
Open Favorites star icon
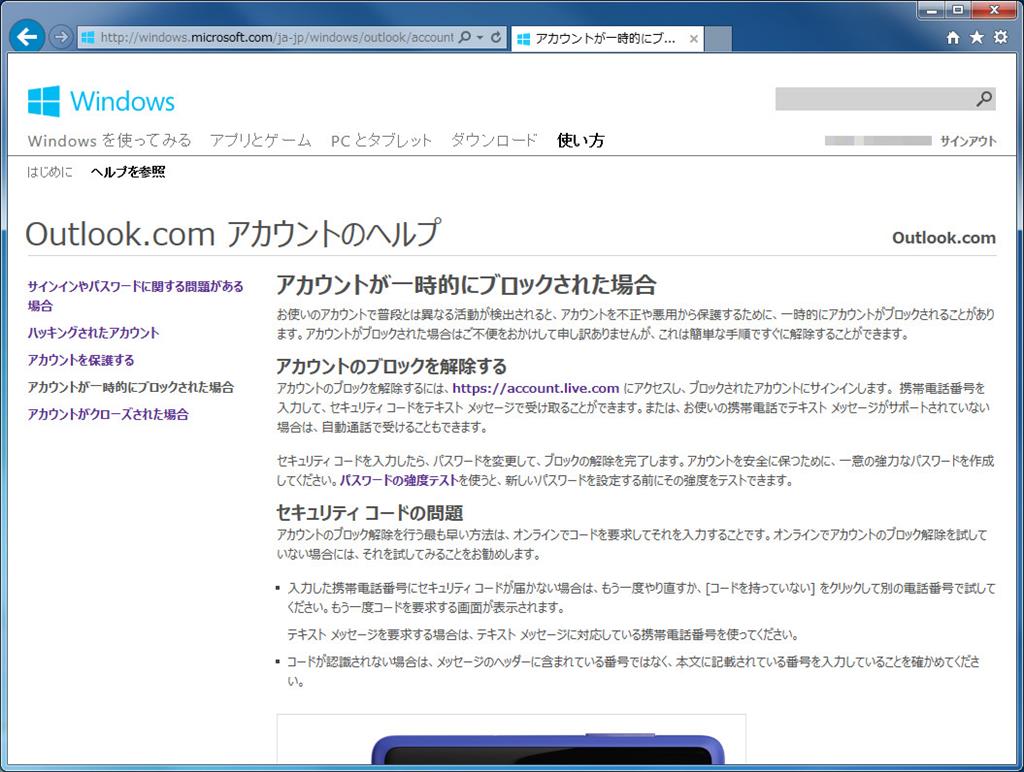coord(976,37)
